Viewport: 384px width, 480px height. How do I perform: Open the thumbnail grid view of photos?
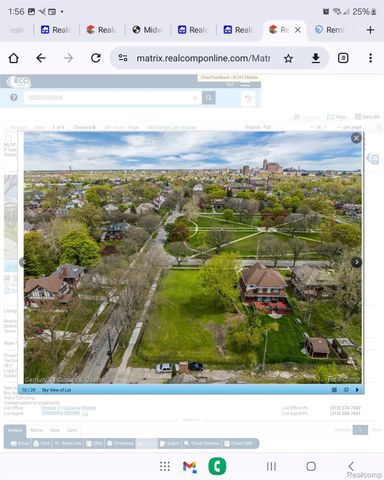click(334, 390)
